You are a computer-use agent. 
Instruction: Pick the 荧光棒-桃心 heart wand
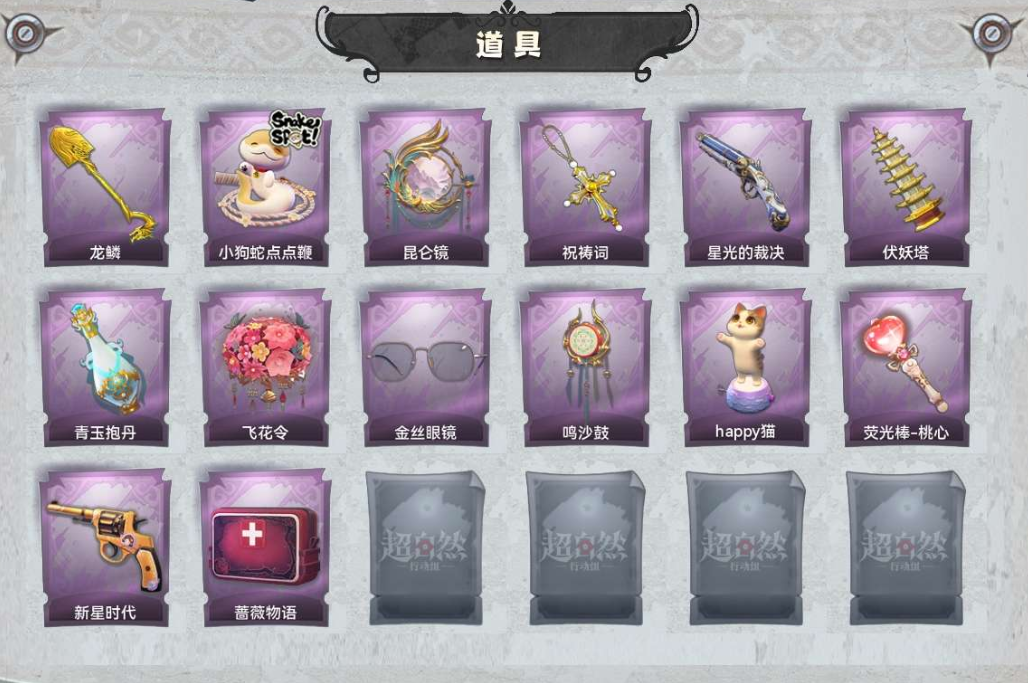[905, 368]
